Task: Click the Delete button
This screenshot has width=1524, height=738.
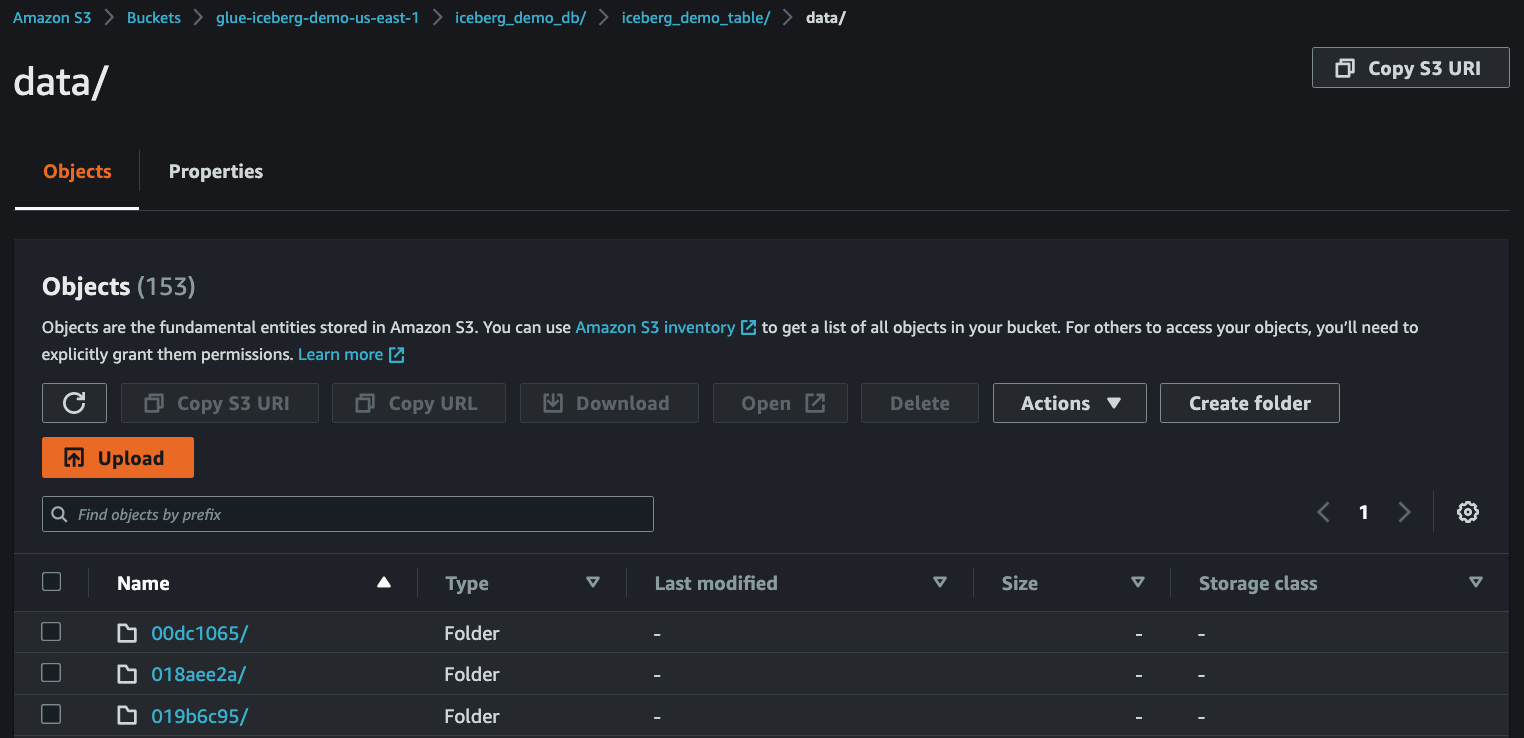Action: click(x=919, y=403)
